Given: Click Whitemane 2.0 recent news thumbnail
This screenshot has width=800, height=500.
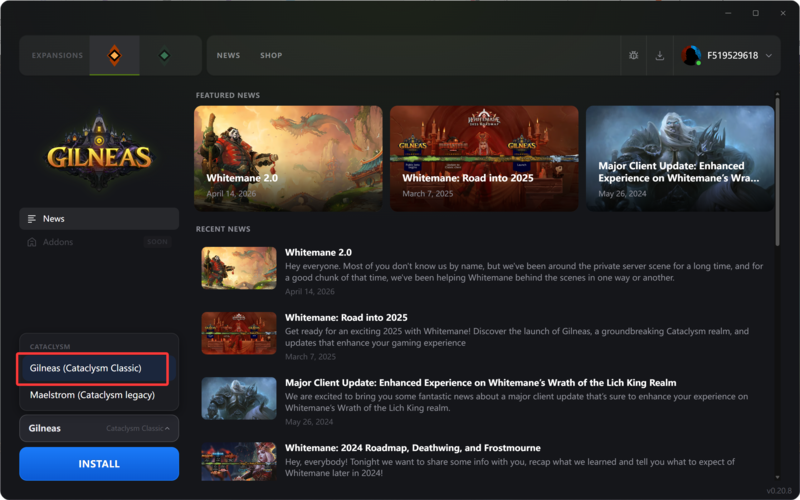Looking at the screenshot, I should 239,268.
